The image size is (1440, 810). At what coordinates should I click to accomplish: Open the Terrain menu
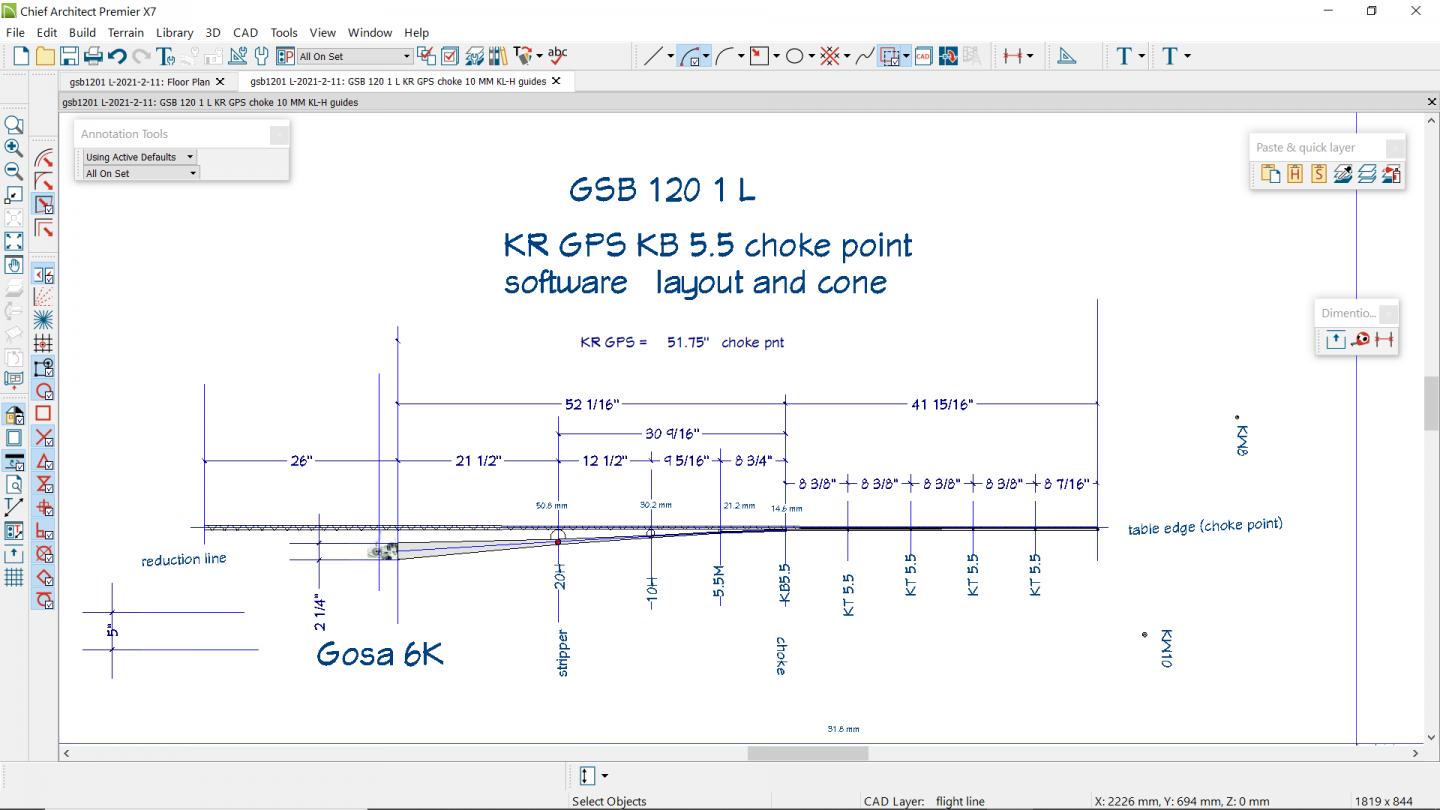(x=126, y=32)
